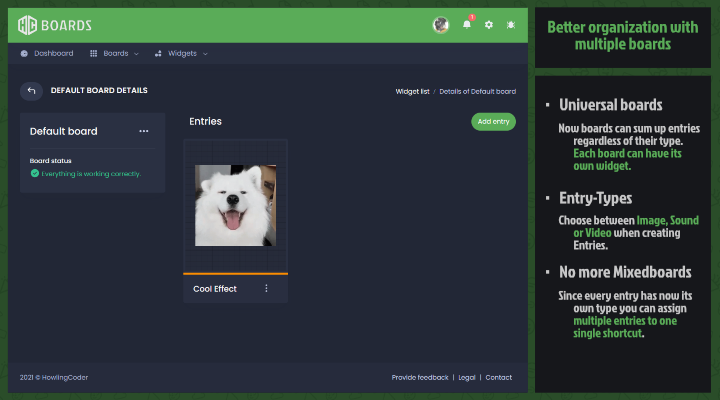Click the Details of Default board breadcrumb
Viewport: 720px width, 400px height.
(477, 91)
